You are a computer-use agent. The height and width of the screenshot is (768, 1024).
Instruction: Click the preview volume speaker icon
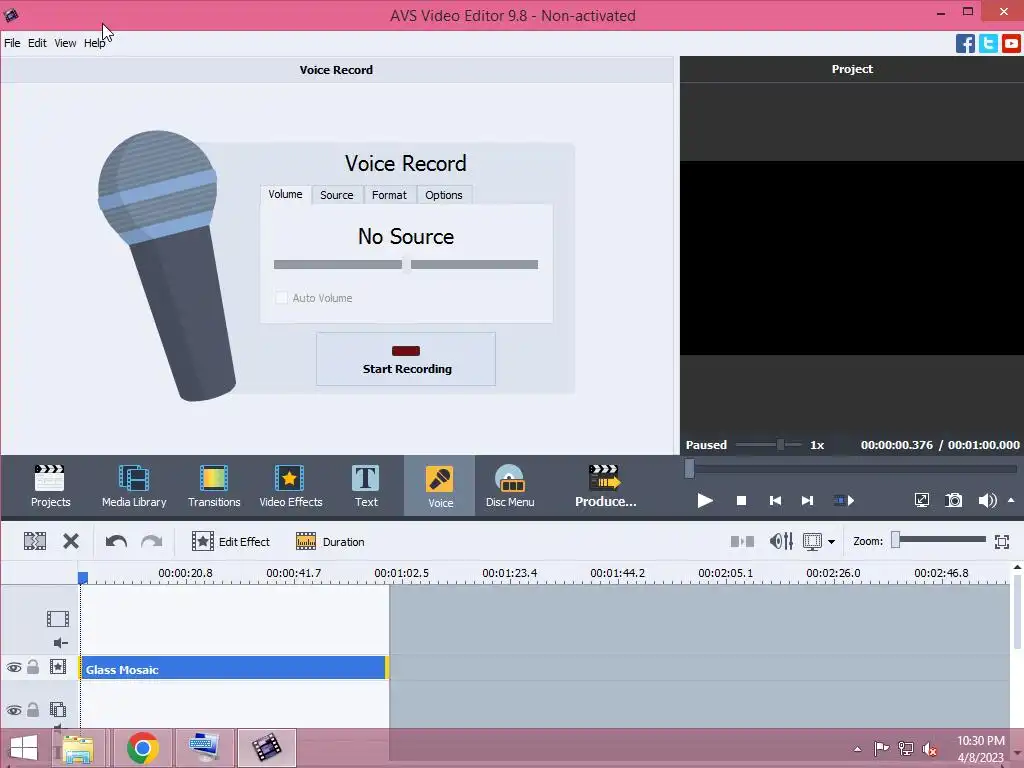(x=987, y=500)
